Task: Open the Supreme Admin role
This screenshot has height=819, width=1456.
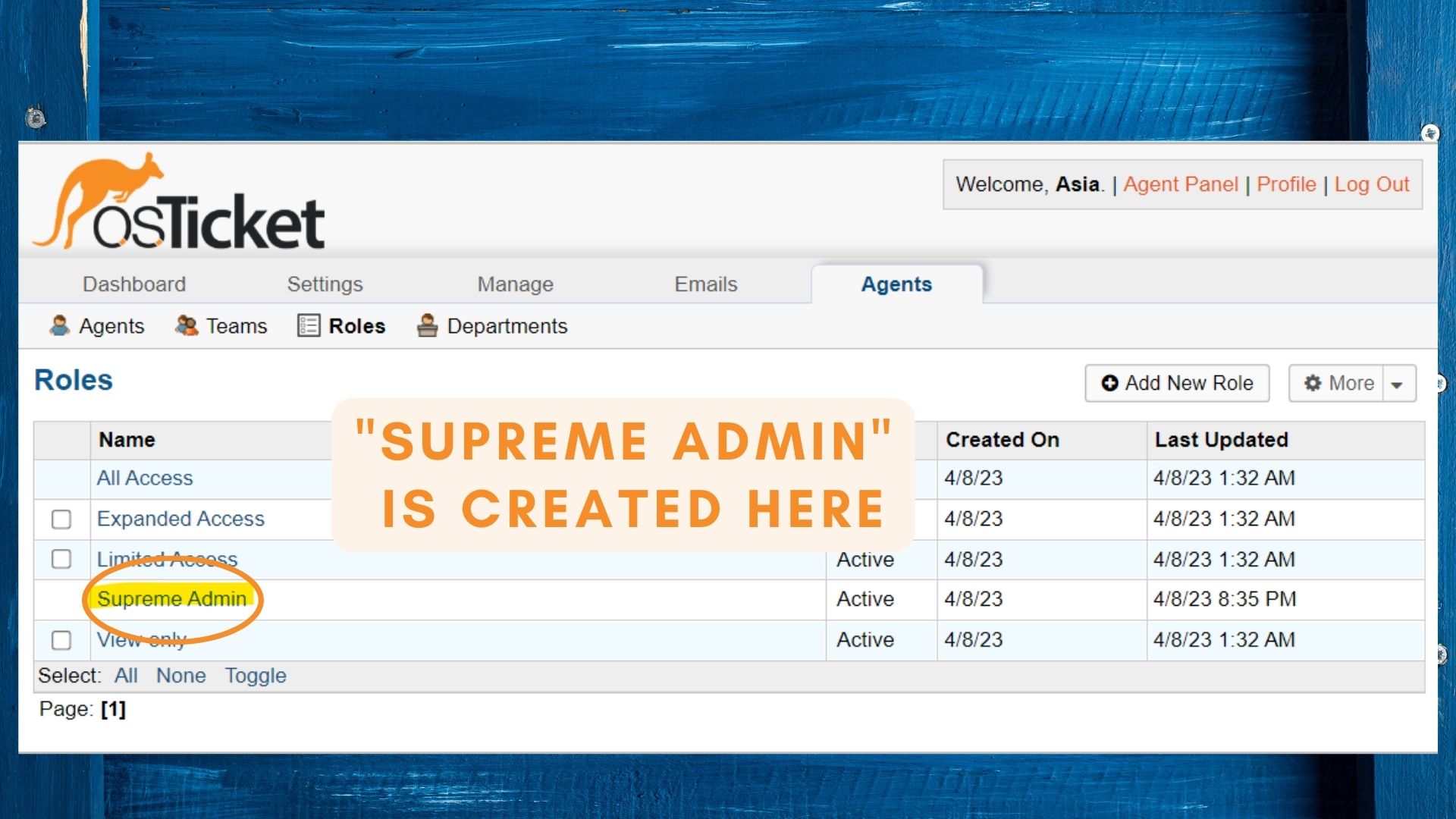Action: 171,599
